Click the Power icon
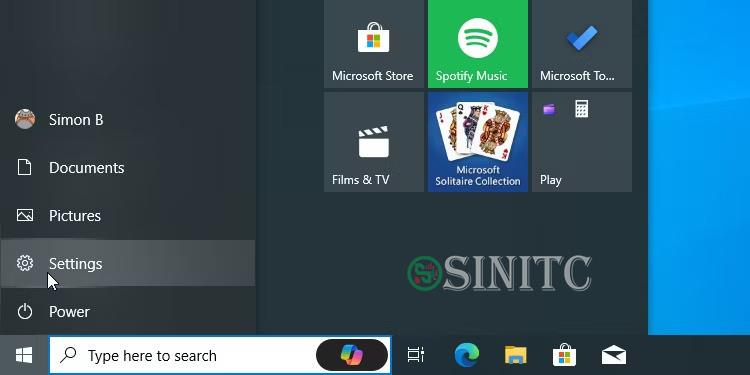Screen dimensions: 750x375 point(25,311)
